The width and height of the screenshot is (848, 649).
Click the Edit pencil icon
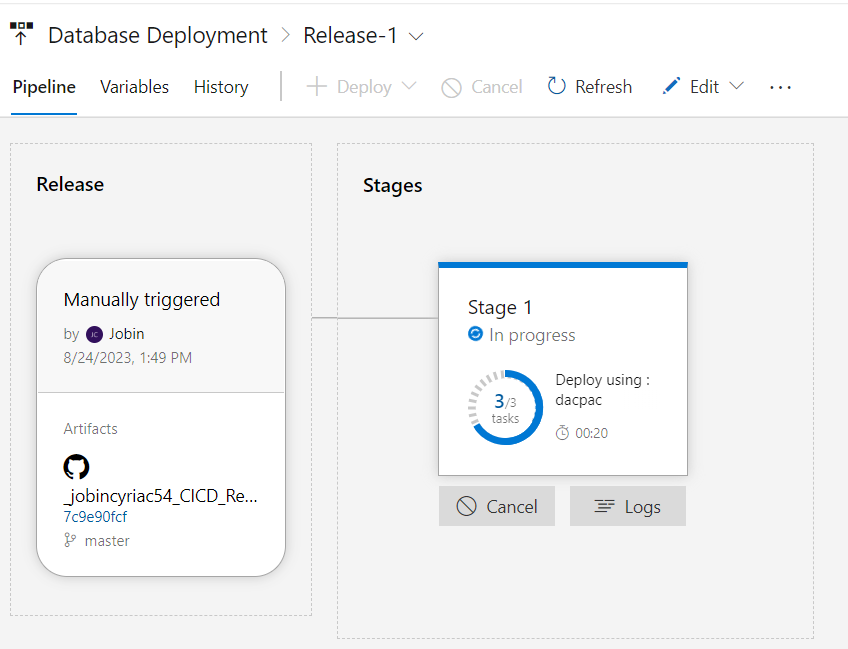671,86
